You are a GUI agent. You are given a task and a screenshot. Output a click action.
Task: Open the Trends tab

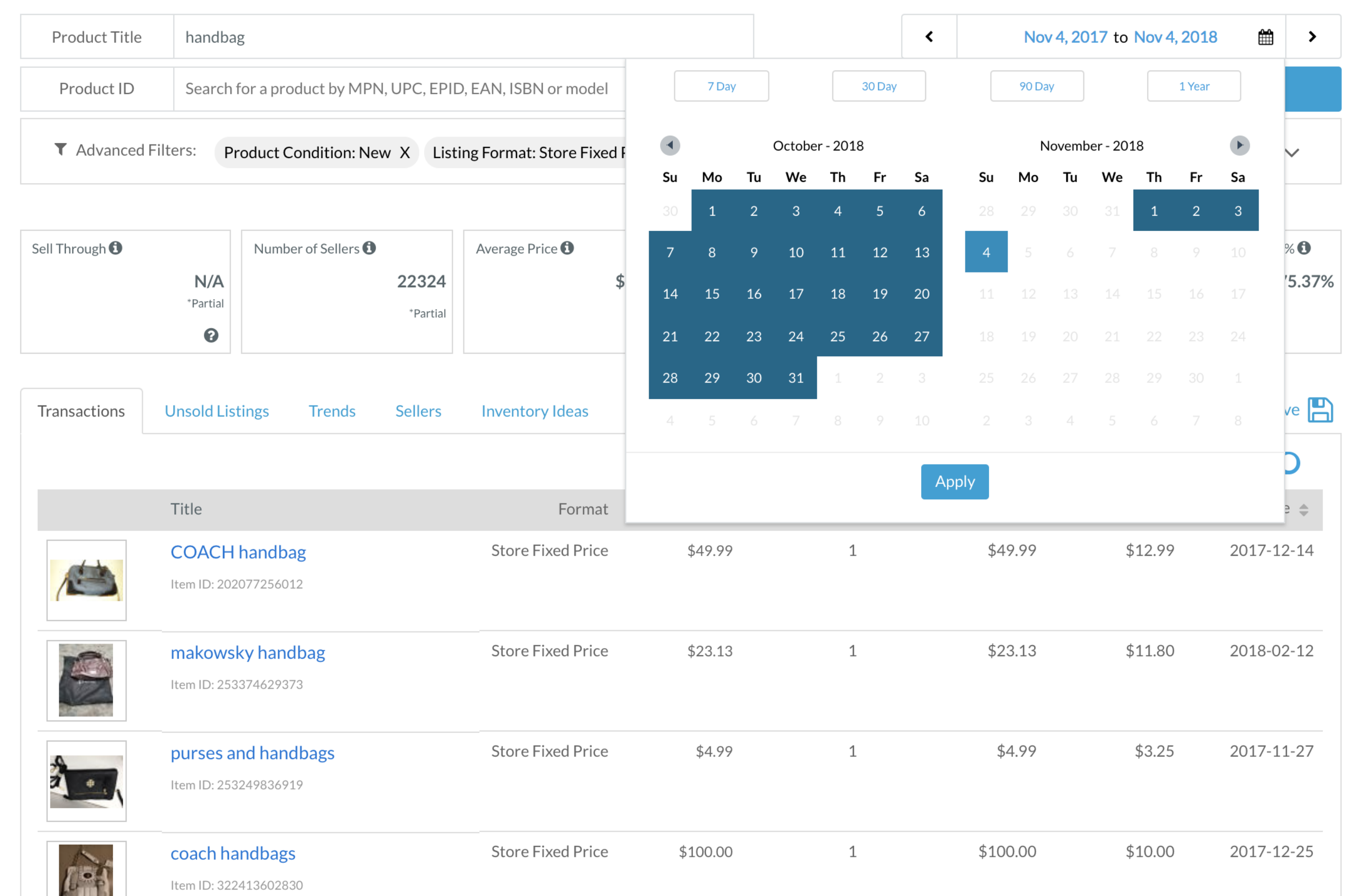331,411
